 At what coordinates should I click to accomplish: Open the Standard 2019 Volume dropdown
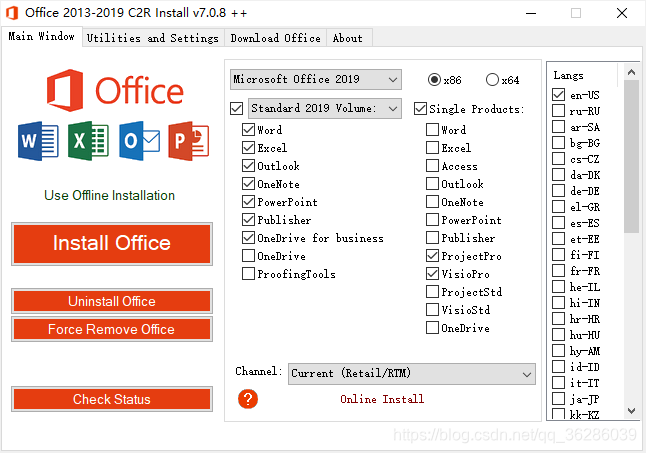point(325,108)
